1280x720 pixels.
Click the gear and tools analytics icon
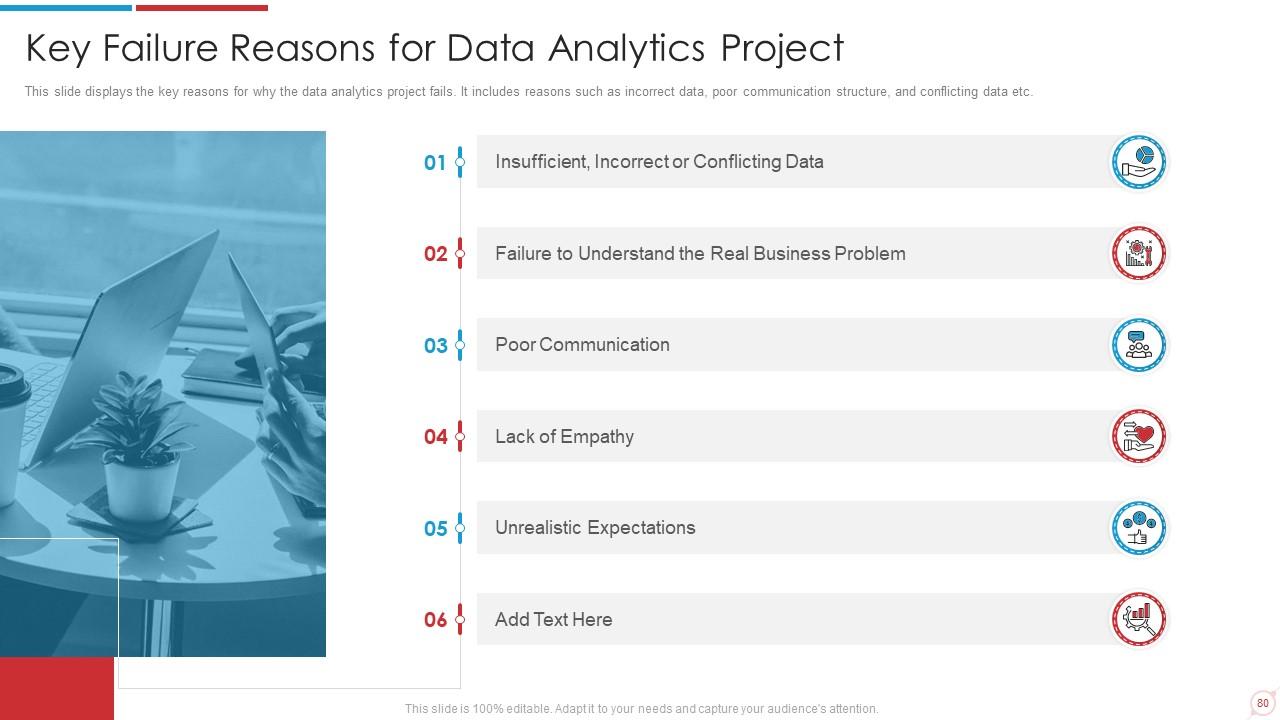1139,254
